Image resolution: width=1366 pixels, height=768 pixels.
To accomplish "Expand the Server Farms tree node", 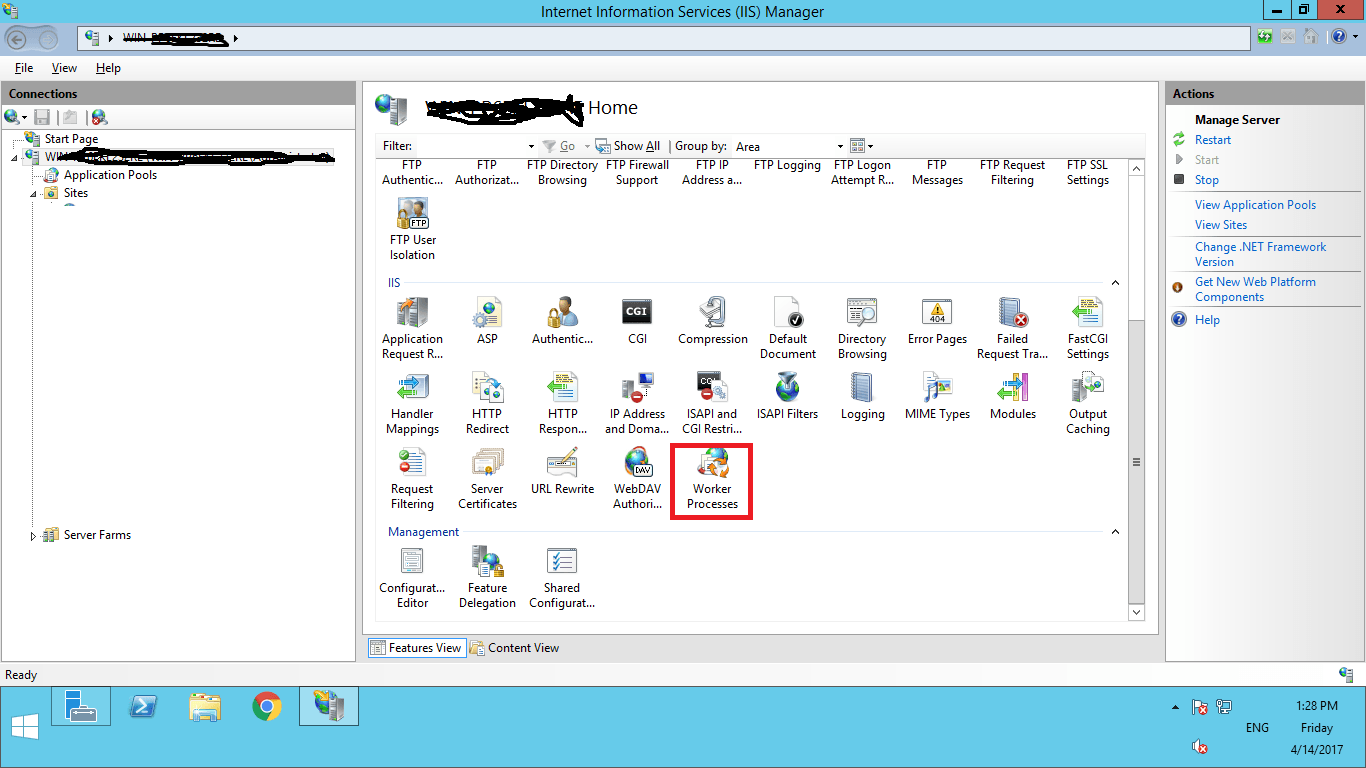I will [34, 536].
